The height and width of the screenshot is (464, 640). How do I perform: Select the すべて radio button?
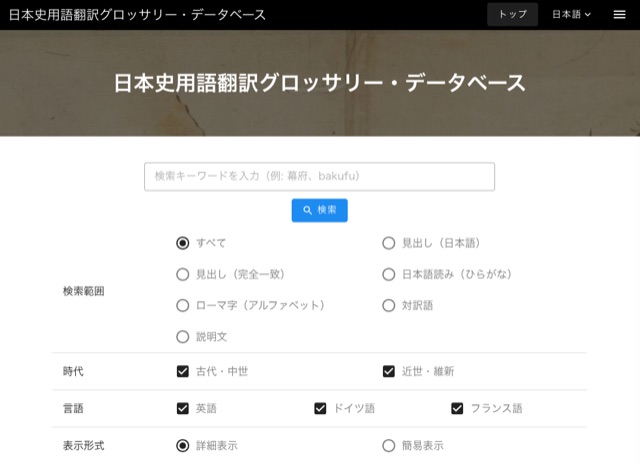tap(182, 243)
